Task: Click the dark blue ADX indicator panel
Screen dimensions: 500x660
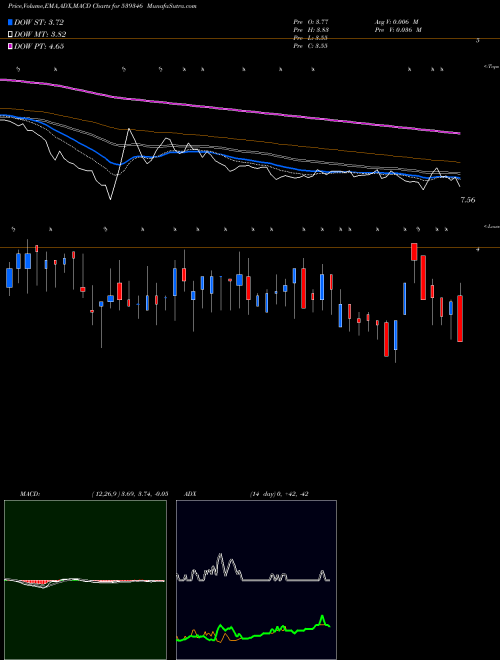Action: pyautogui.click(x=257, y=580)
